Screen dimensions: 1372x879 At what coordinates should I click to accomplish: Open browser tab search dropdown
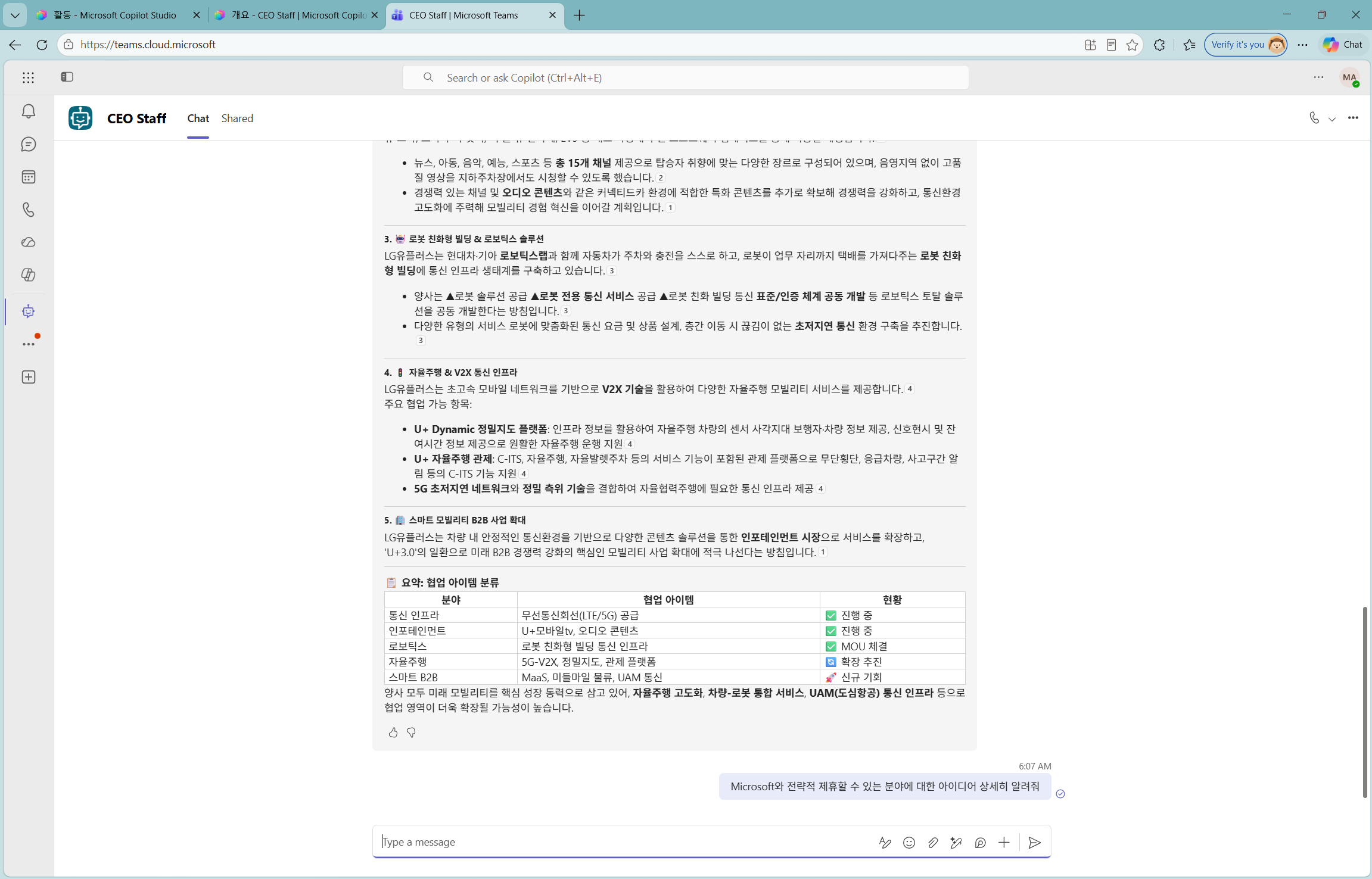15,15
